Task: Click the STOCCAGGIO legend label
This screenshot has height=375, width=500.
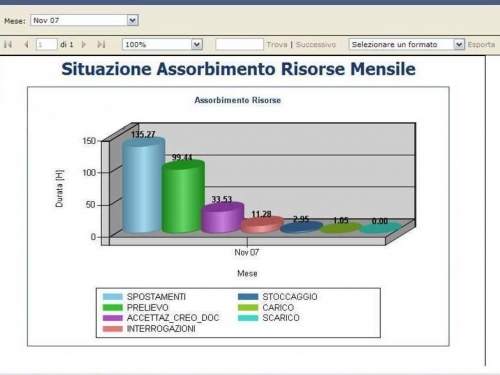Action: [x=290, y=297]
